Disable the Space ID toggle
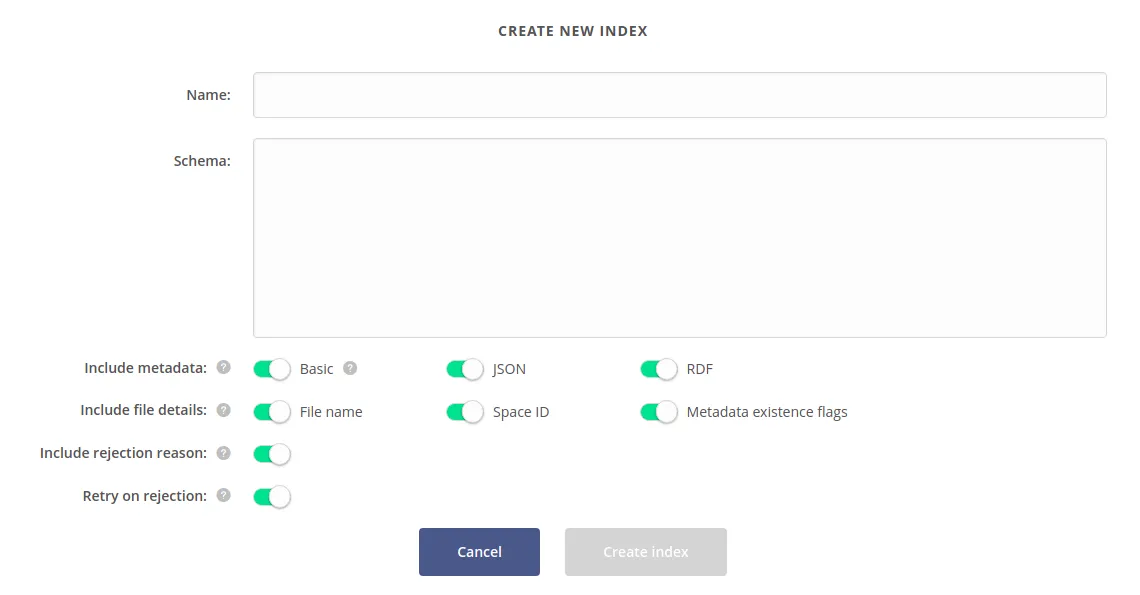 coord(464,411)
